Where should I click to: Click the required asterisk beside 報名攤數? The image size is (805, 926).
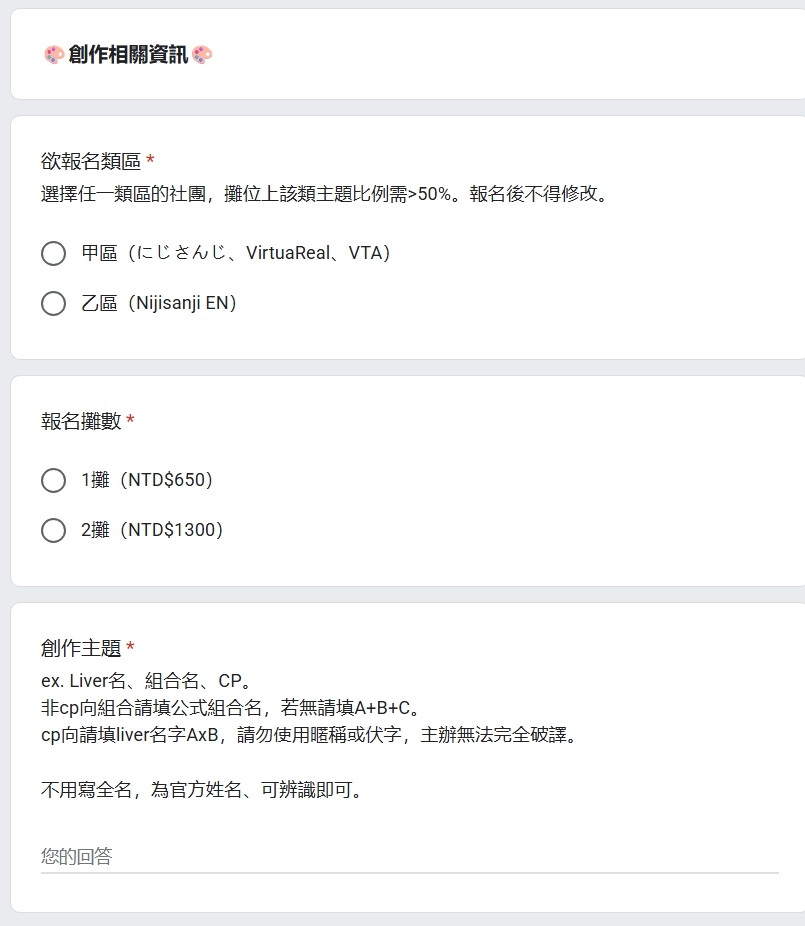131,419
